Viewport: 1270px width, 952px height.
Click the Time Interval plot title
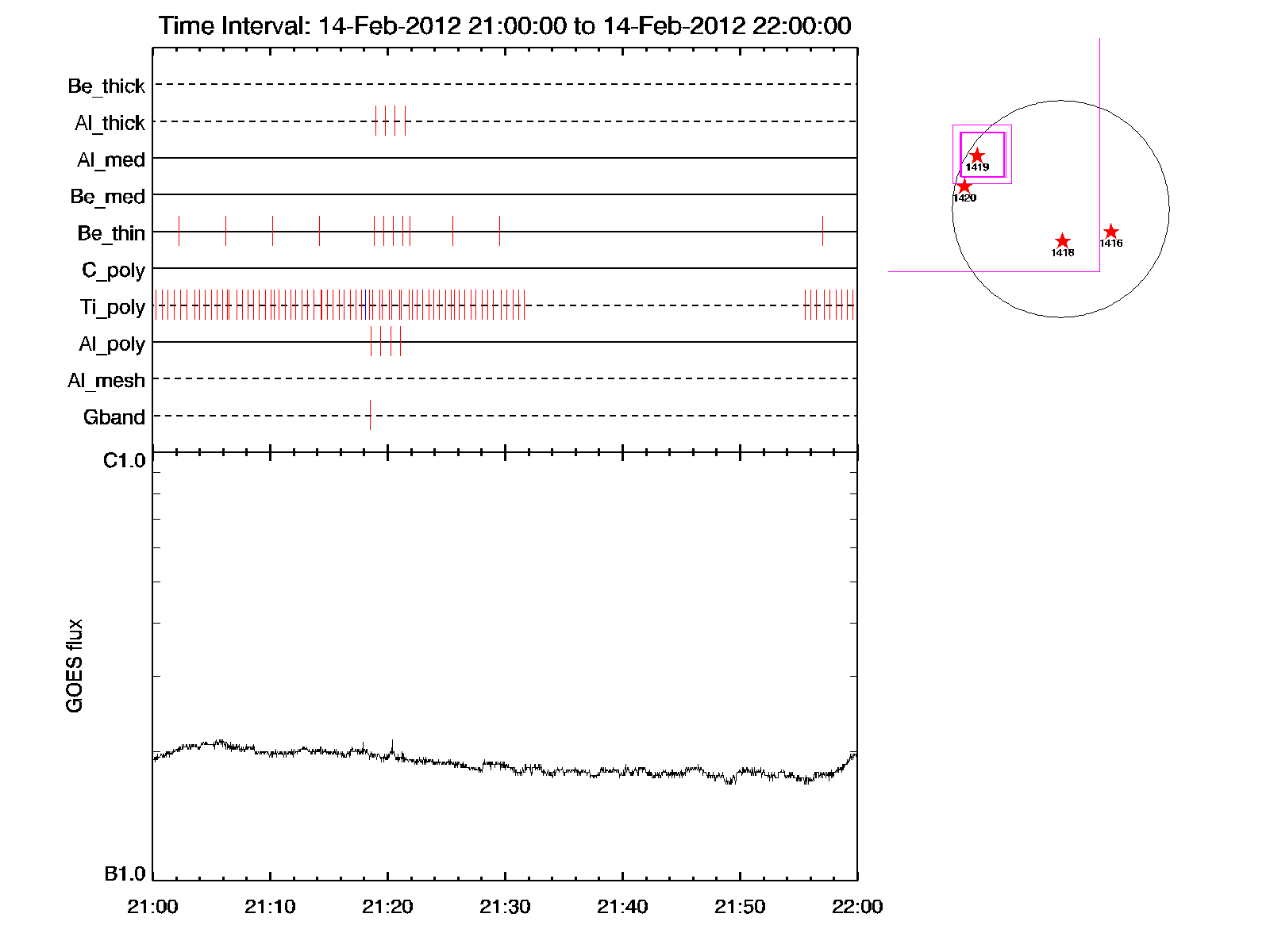point(505,25)
